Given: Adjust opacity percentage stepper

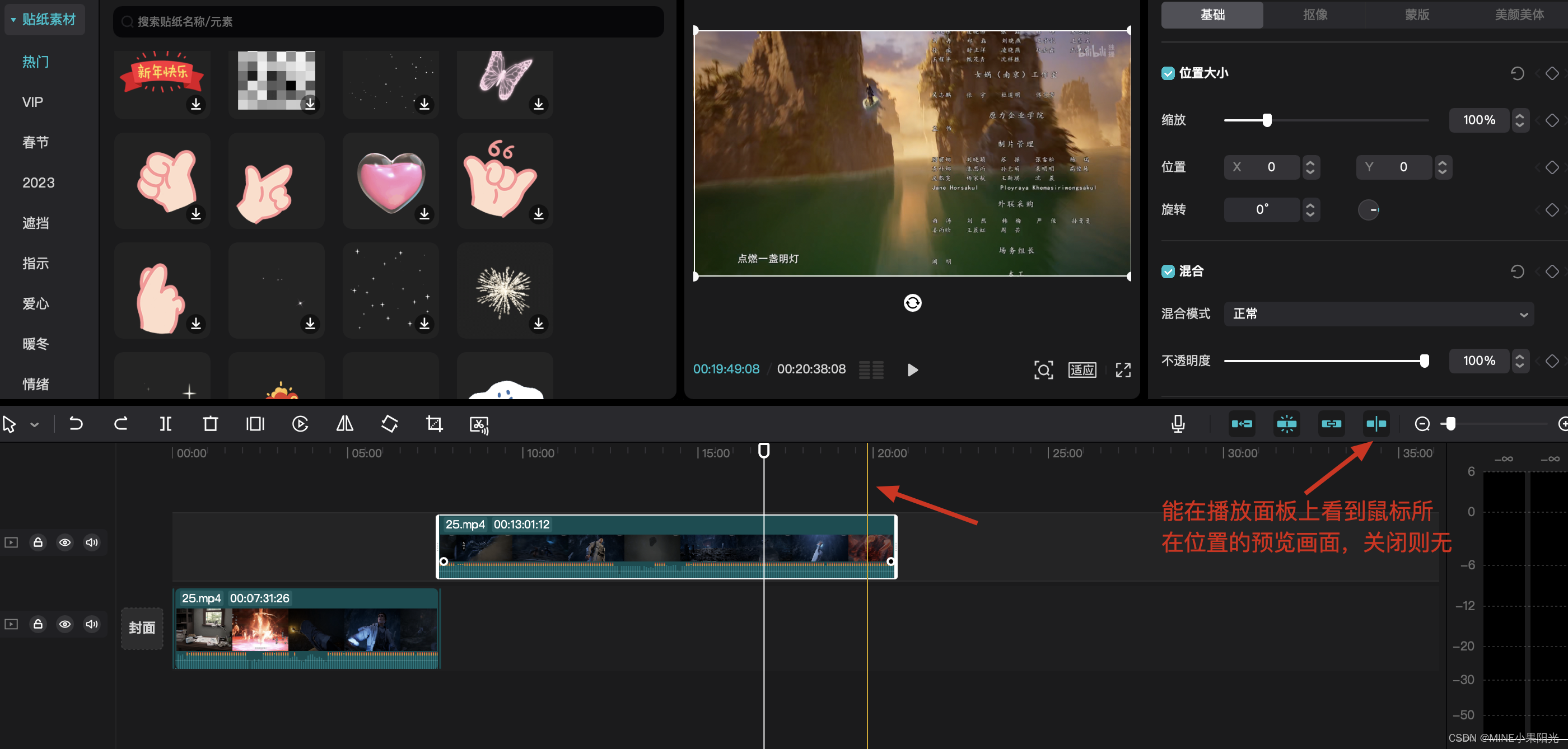Looking at the screenshot, I should coord(1519,361).
